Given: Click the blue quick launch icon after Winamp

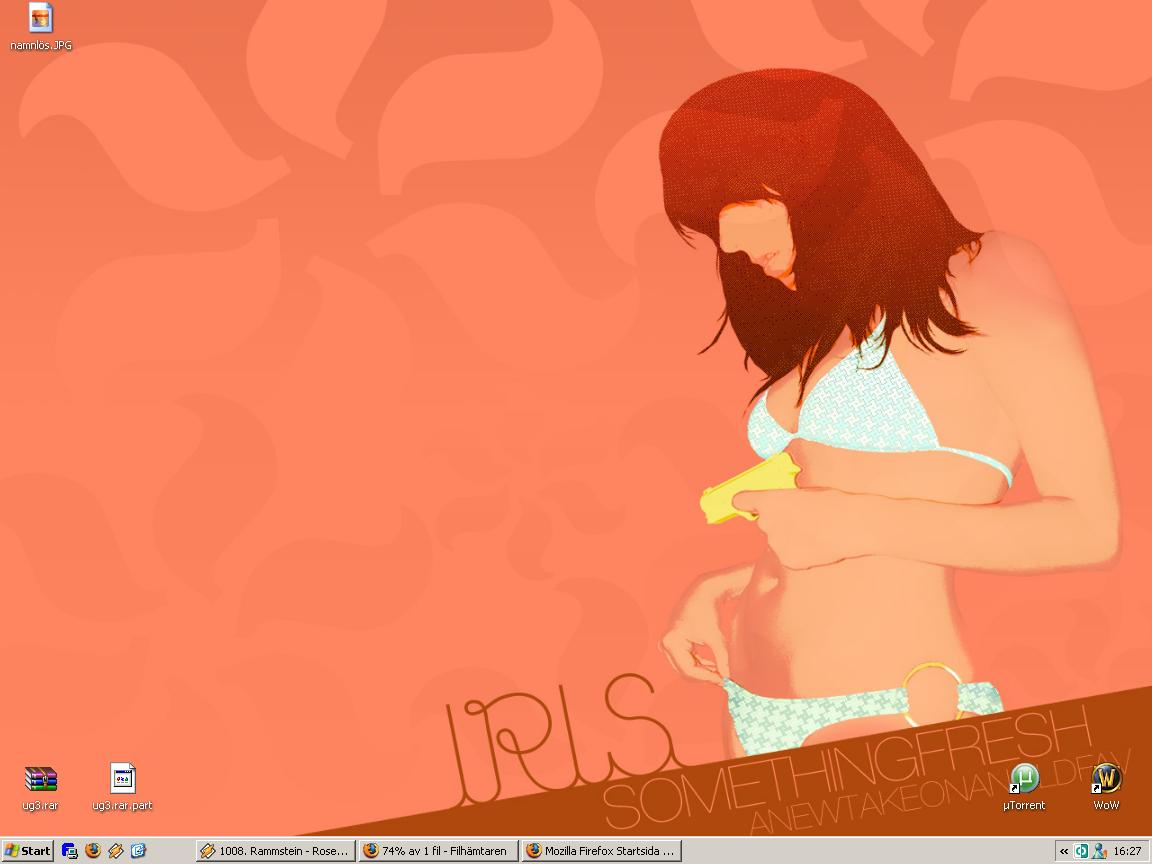Looking at the screenshot, I should [138, 851].
